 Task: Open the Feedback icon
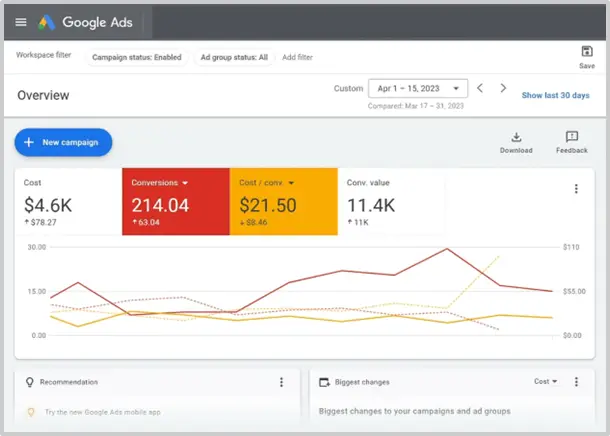coord(571,143)
